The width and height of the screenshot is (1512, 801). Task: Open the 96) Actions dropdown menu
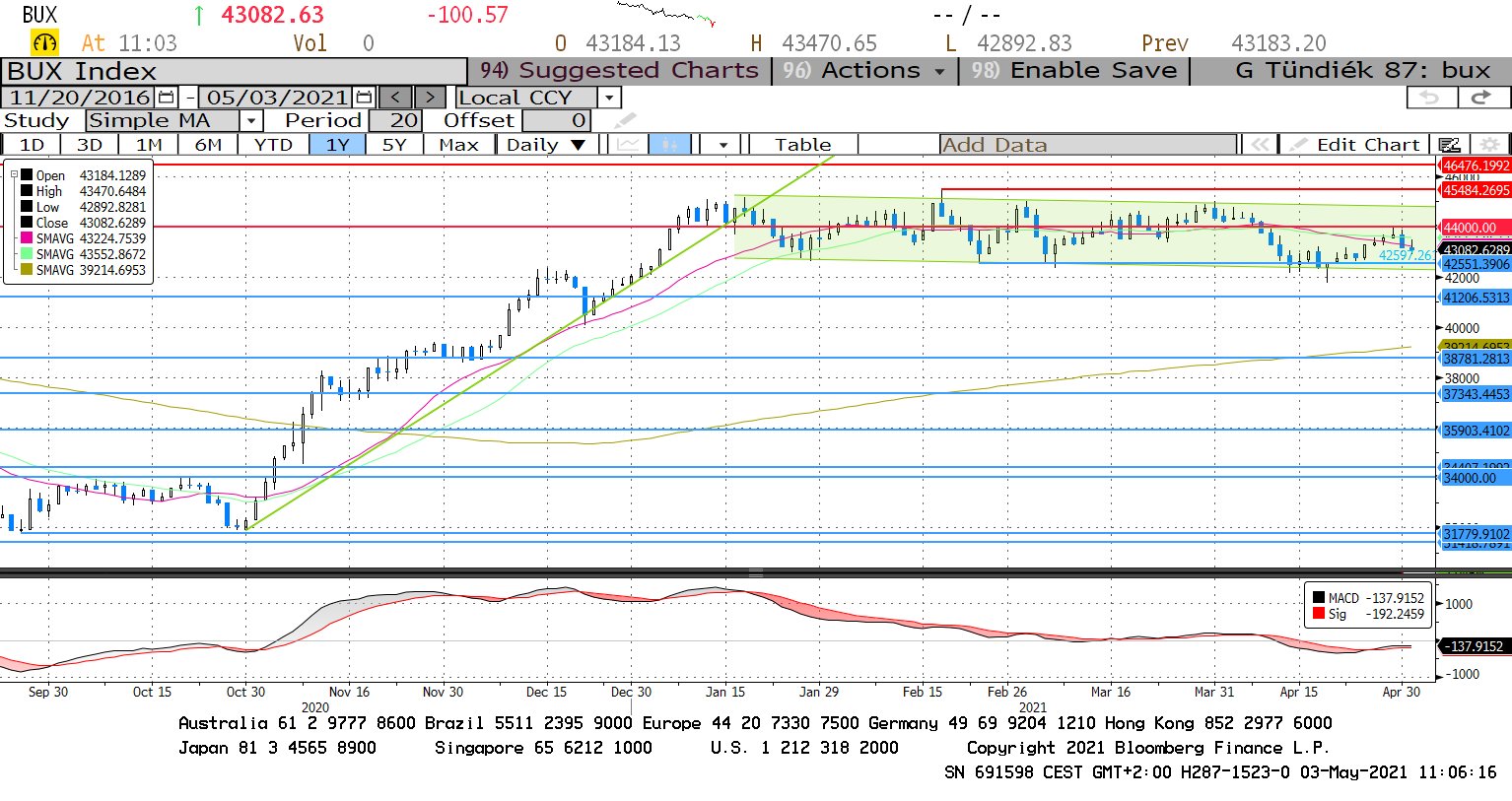pyautogui.click(x=864, y=71)
